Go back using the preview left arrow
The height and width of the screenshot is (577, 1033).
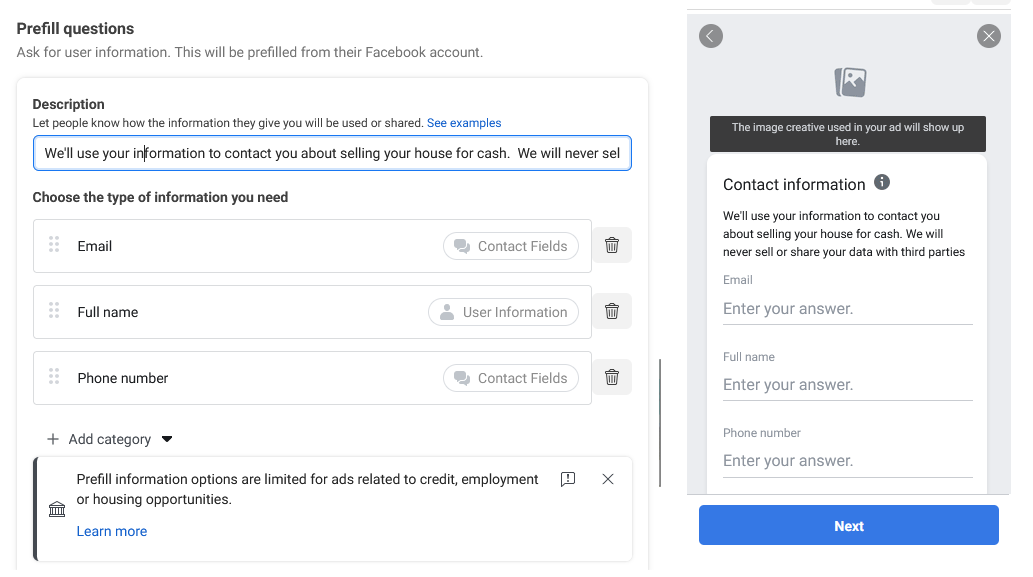[711, 36]
